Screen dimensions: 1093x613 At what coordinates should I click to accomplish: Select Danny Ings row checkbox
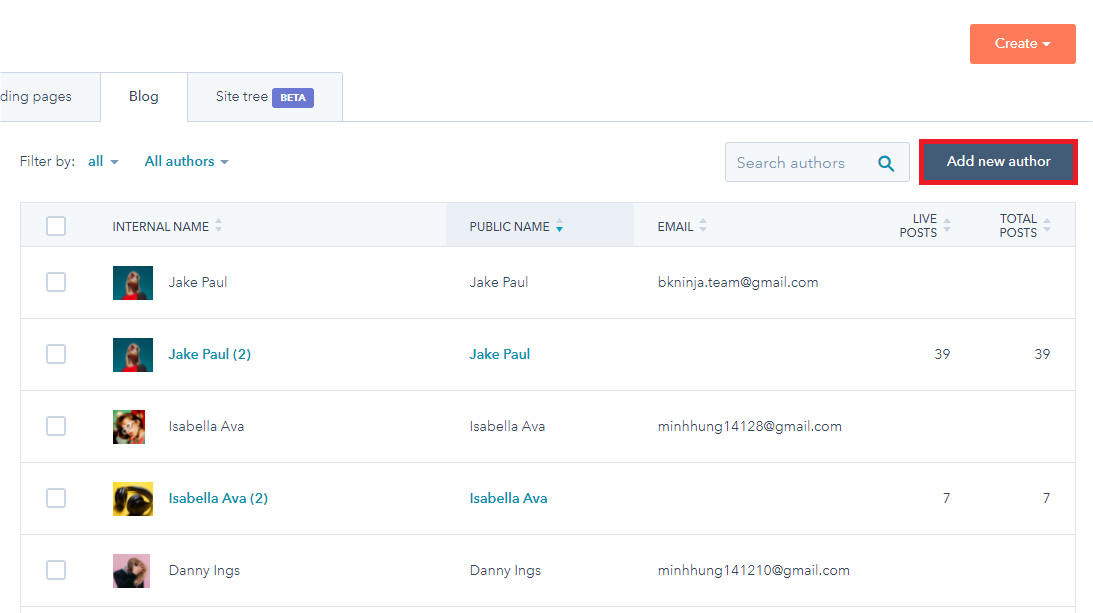point(56,570)
